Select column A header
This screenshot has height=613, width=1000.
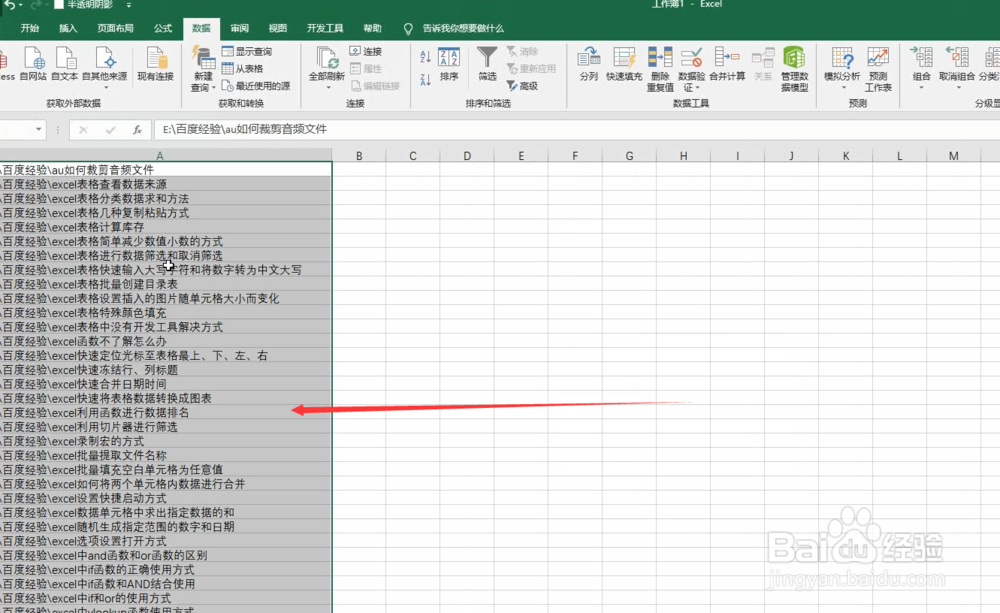coord(159,156)
